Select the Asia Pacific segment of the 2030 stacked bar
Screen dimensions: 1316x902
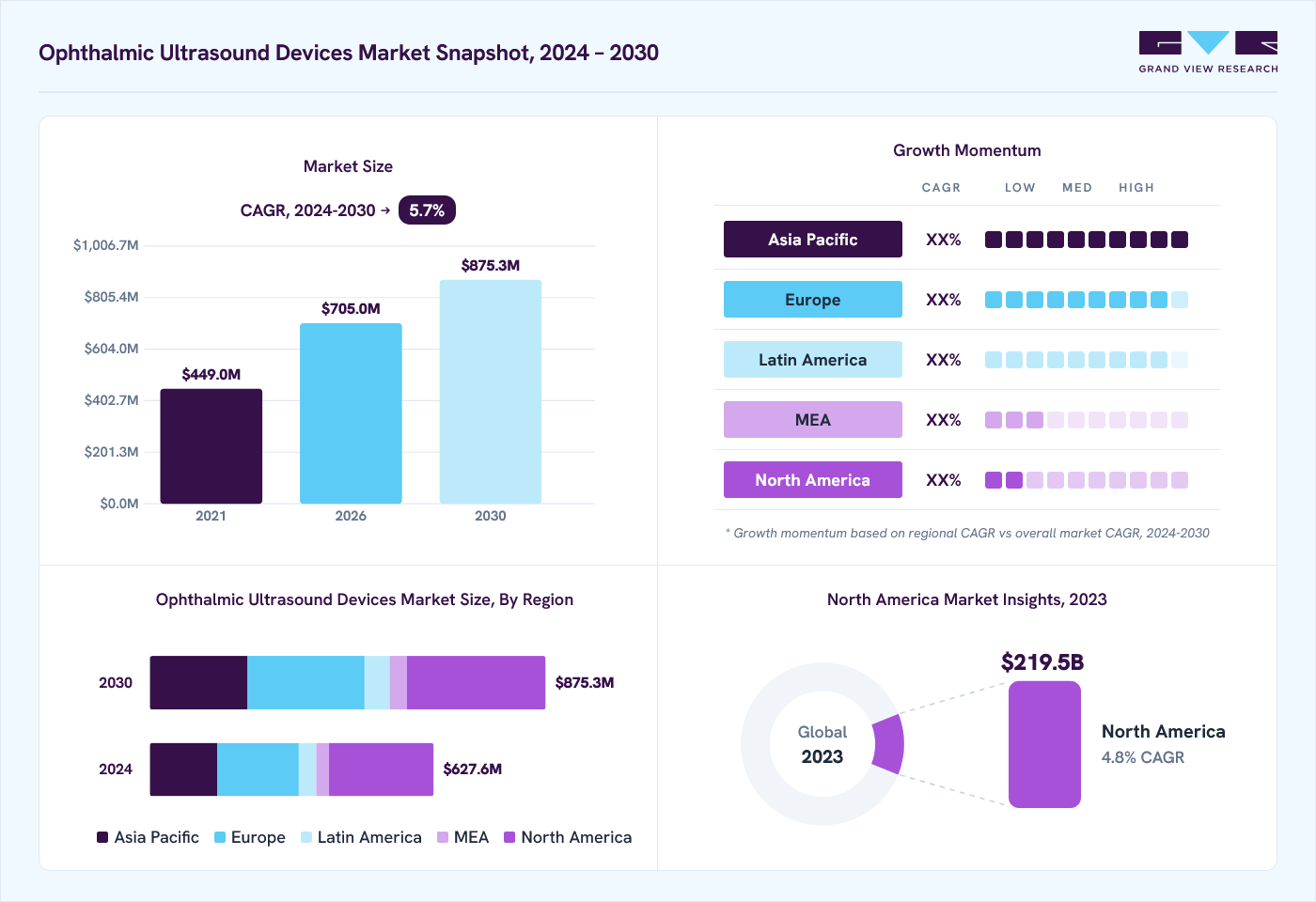coord(198,683)
